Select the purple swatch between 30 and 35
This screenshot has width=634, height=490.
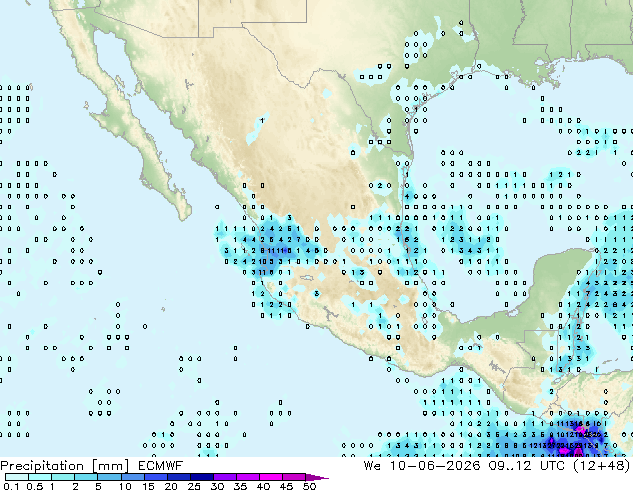tap(224, 477)
